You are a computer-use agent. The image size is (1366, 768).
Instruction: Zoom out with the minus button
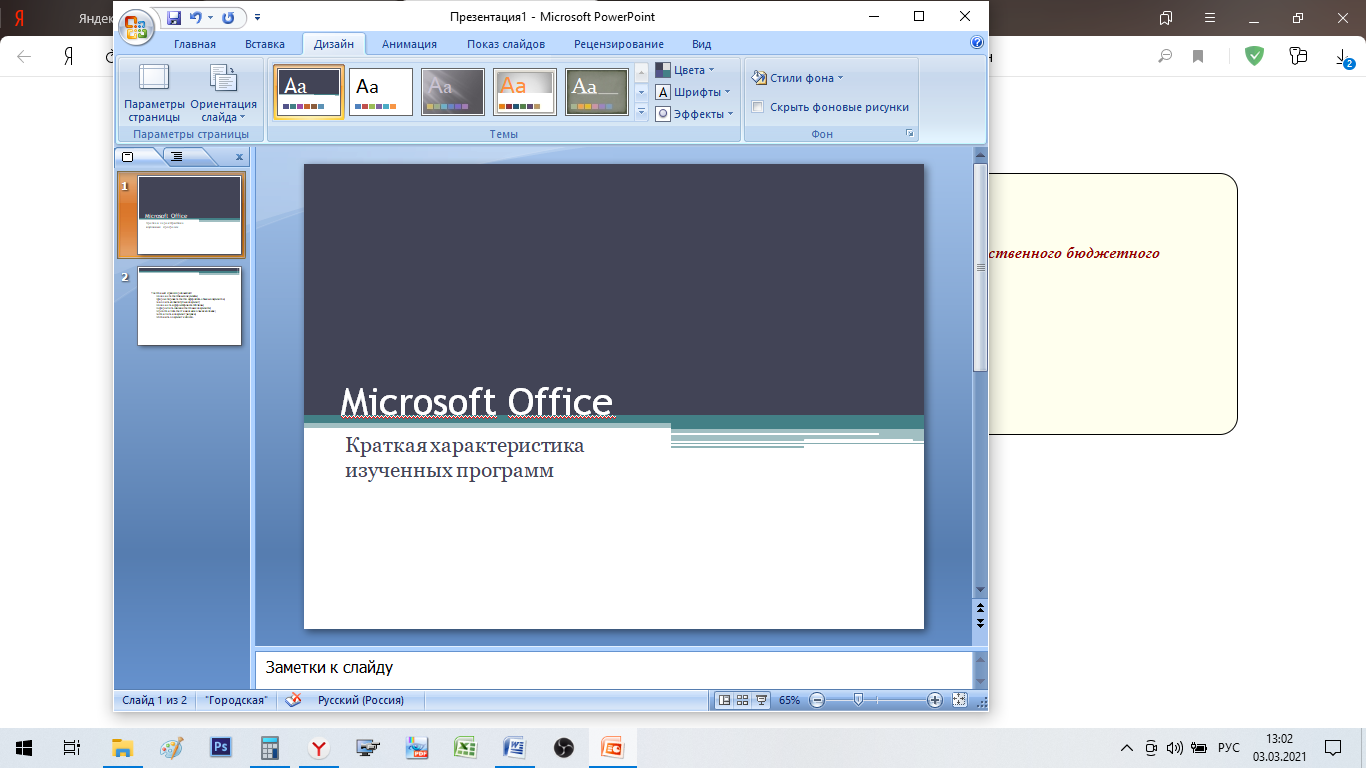[x=817, y=700]
